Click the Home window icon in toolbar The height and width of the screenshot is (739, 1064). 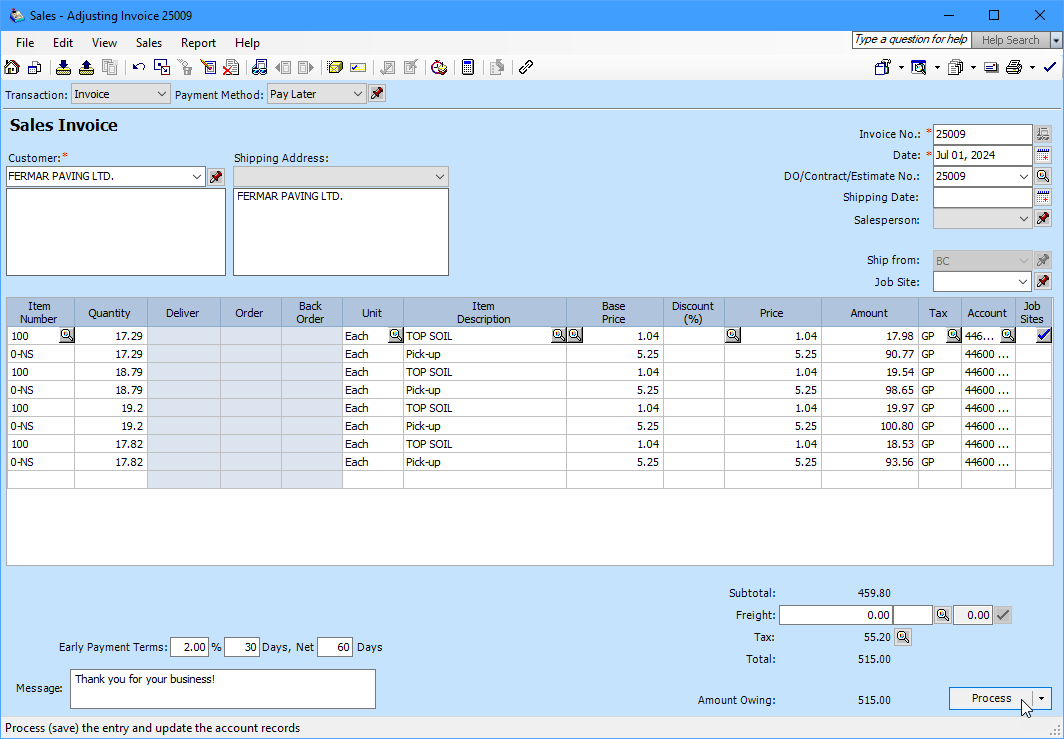pos(12,68)
